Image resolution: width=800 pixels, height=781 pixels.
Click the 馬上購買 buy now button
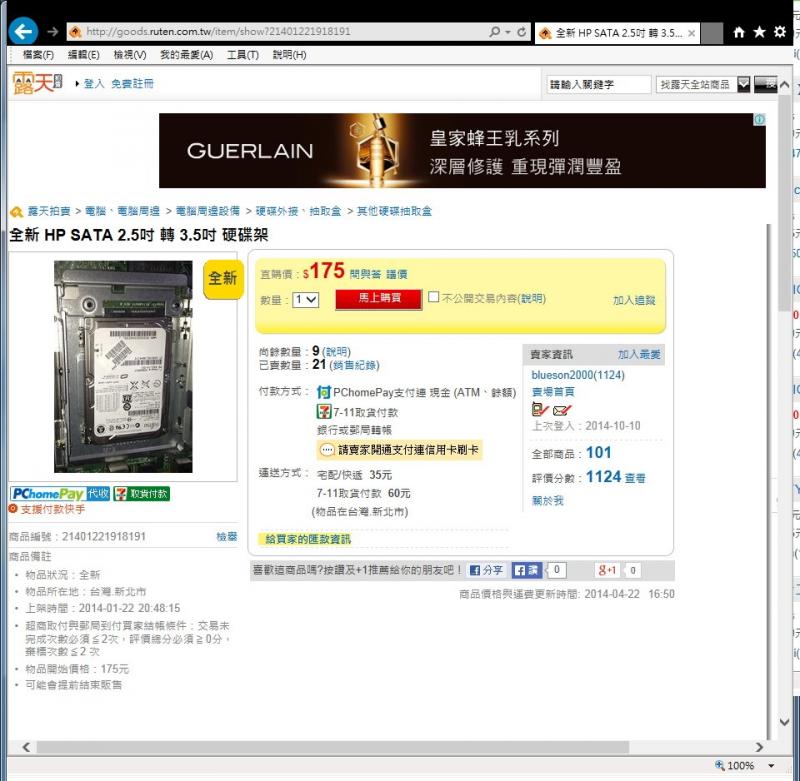(379, 299)
